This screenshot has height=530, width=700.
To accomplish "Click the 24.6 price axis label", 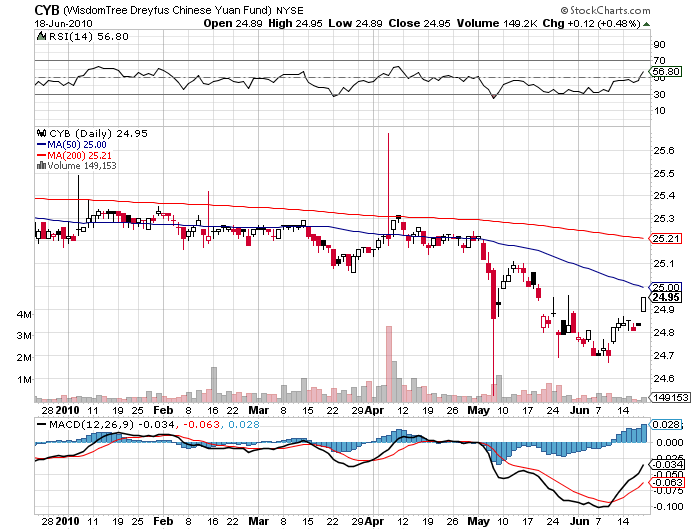I will pyautogui.click(x=664, y=379).
